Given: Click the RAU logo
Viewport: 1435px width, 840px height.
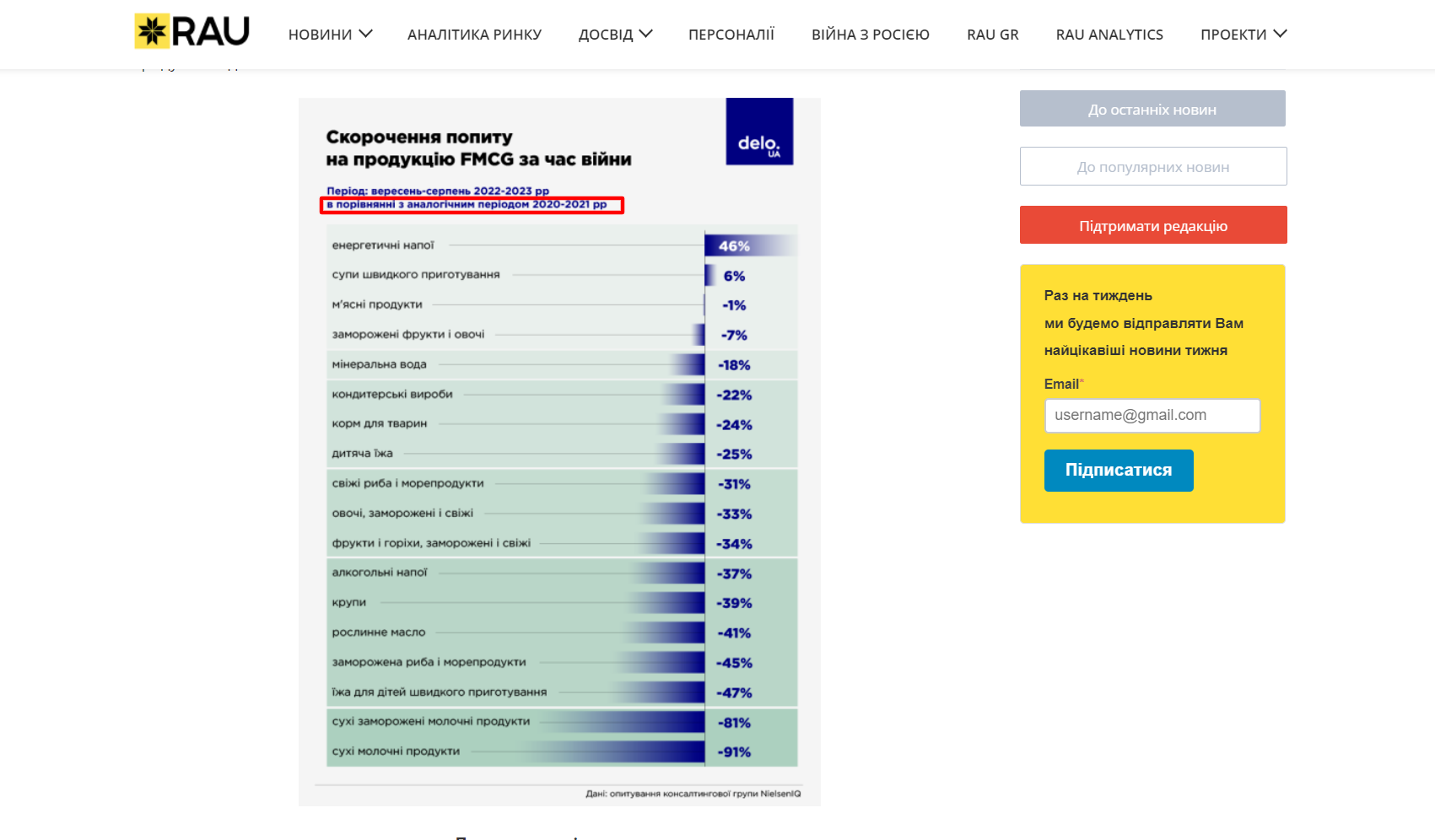Looking at the screenshot, I should click(192, 32).
